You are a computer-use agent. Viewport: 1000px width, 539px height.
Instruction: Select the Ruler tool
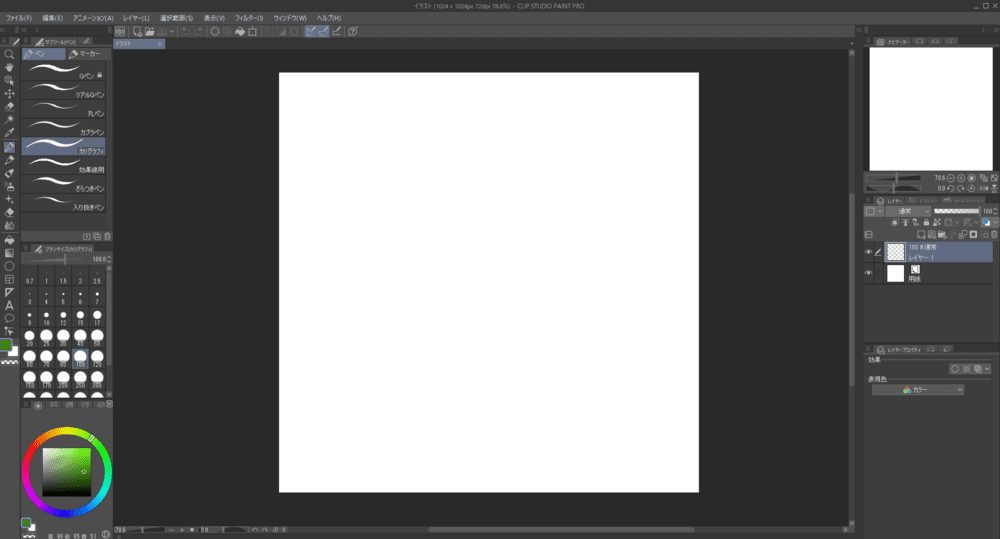(x=9, y=292)
